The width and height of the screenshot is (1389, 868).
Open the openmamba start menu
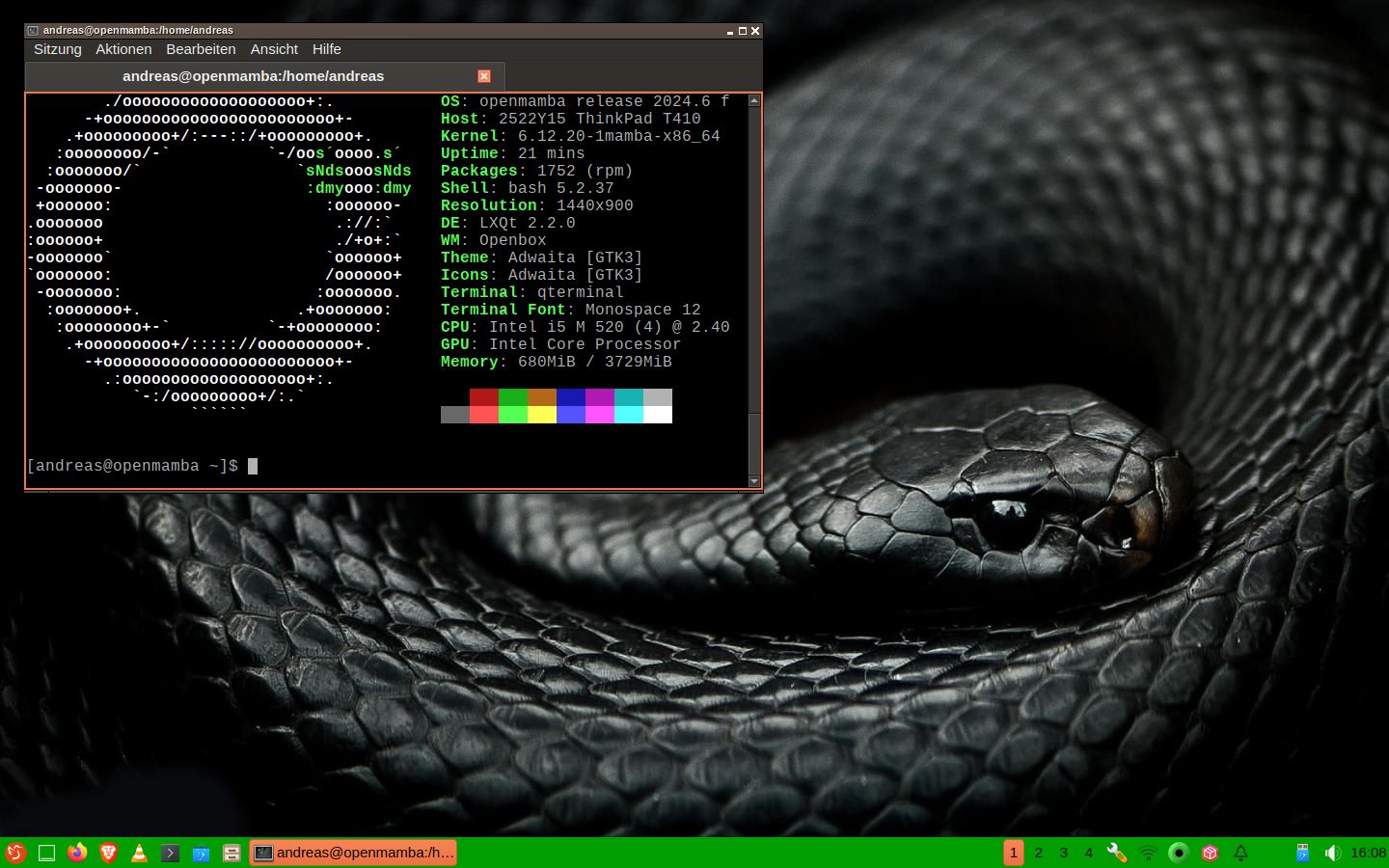click(x=15, y=853)
